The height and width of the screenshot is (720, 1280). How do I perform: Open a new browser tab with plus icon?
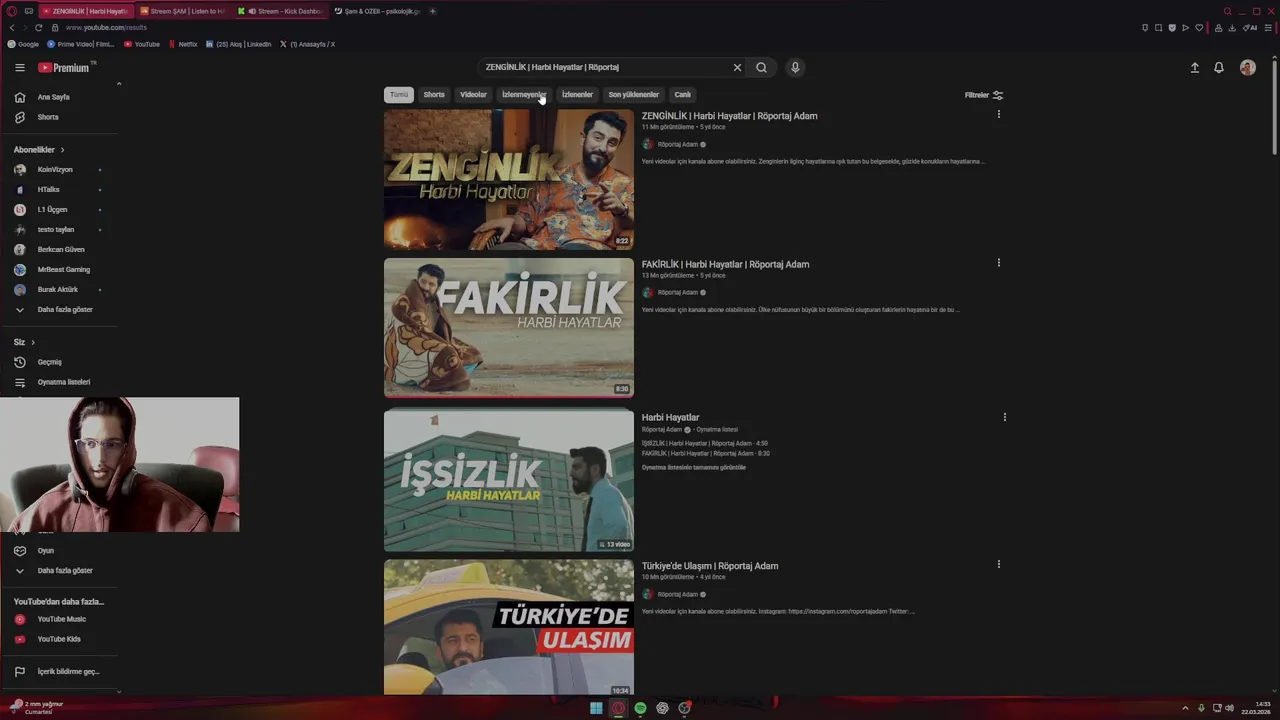pos(432,11)
